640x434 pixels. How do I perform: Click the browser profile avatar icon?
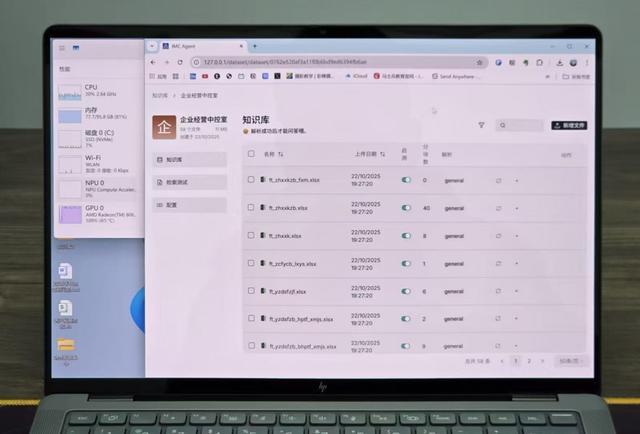[x=573, y=63]
